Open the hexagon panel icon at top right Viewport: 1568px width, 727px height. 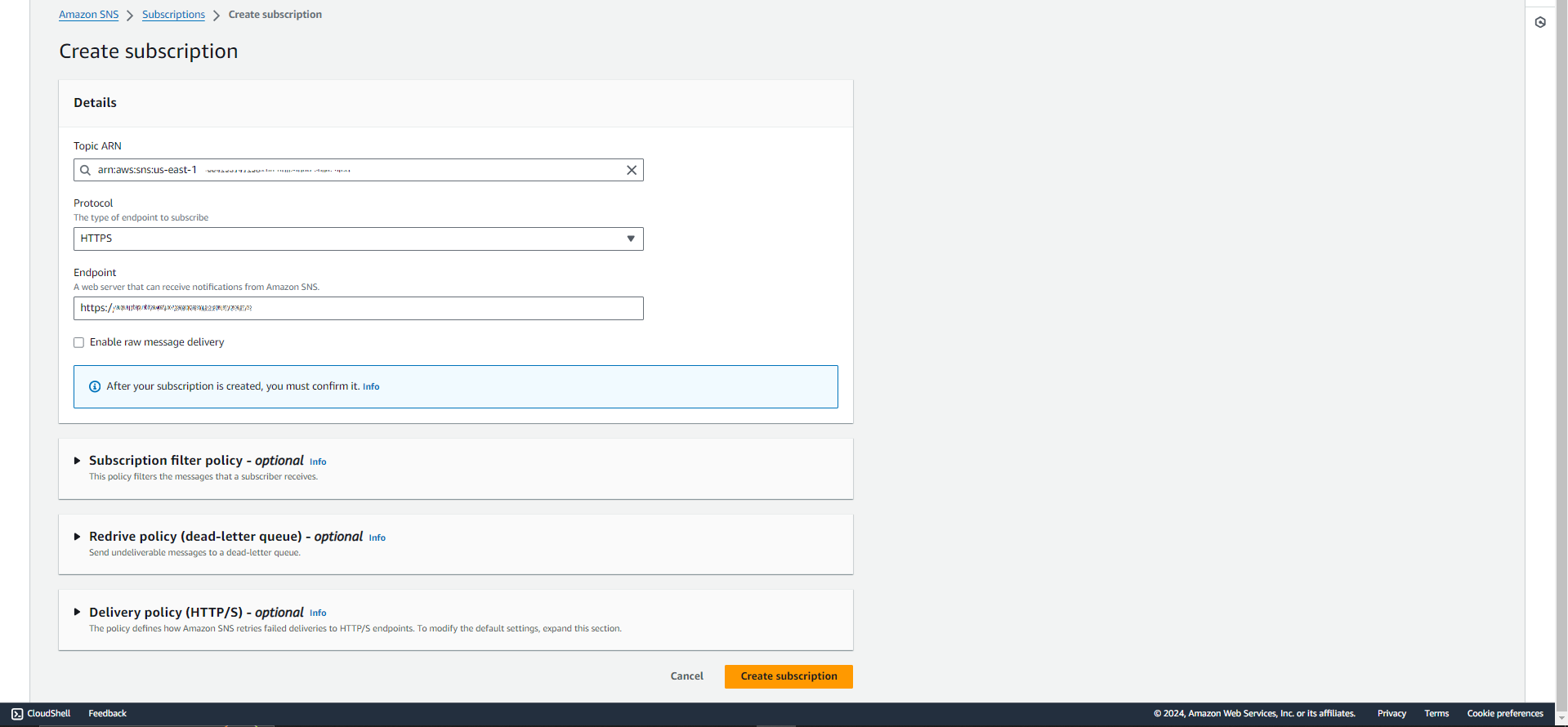click(1540, 22)
